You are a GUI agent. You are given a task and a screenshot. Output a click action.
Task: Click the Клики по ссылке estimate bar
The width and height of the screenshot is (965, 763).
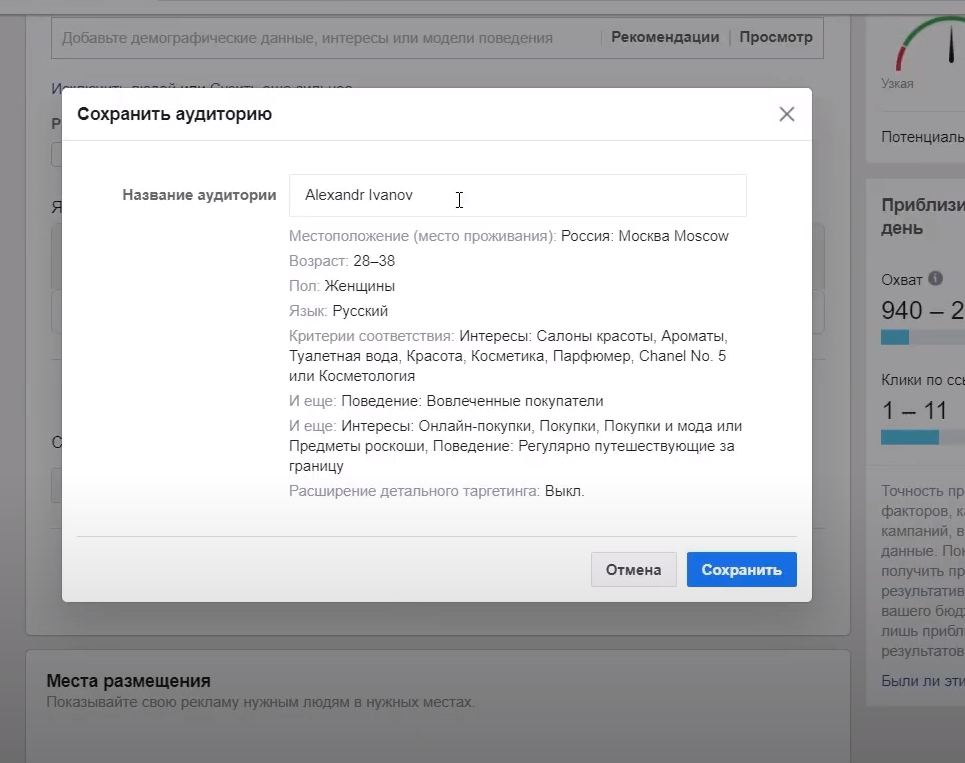(x=908, y=437)
